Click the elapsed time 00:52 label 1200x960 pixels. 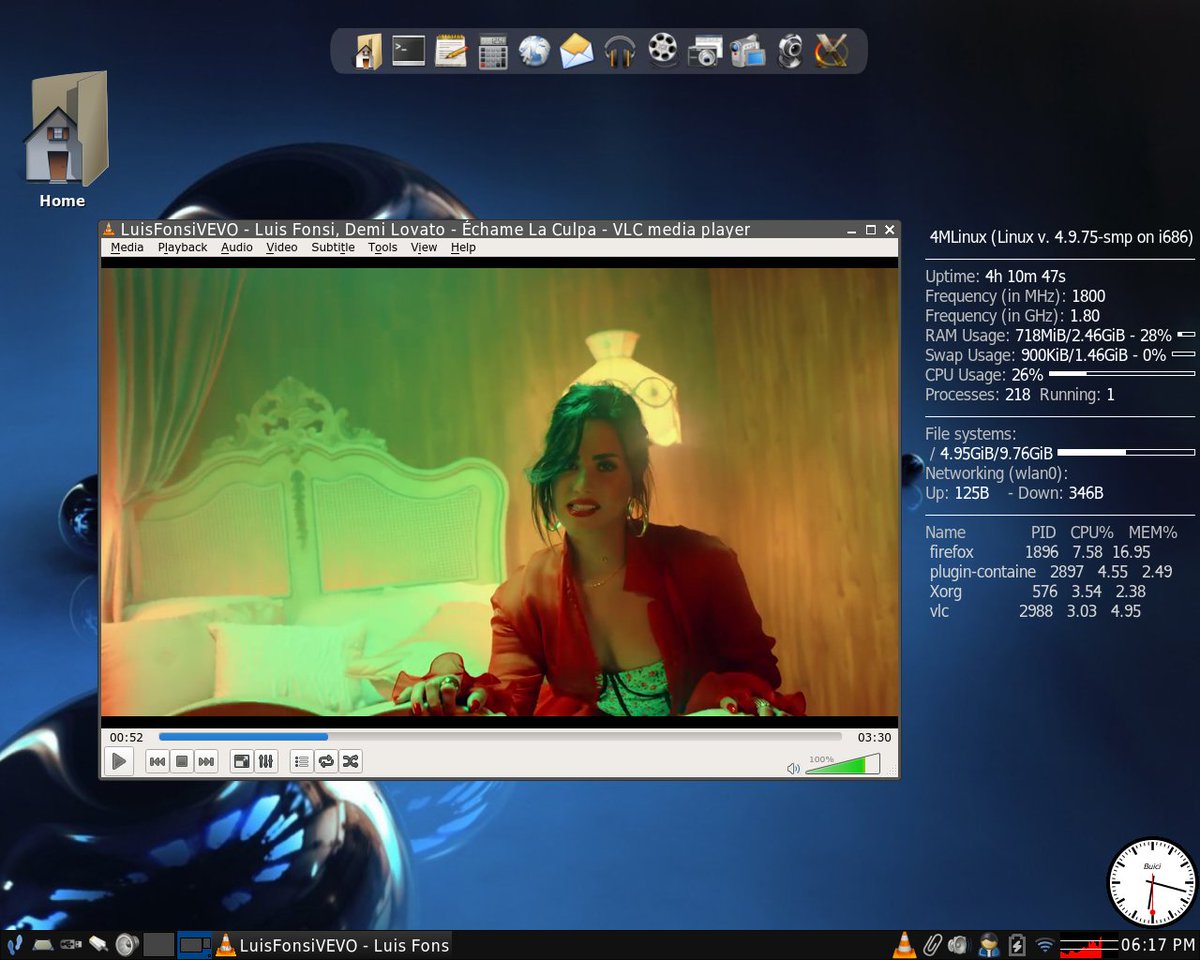126,737
